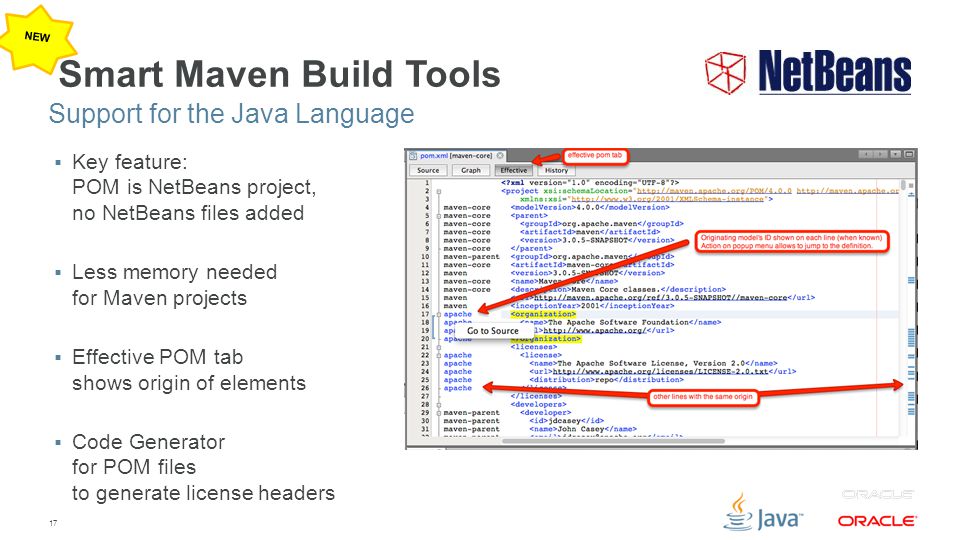Switch to the Source view
This screenshot has height=540, width=960.
(428, 170)
